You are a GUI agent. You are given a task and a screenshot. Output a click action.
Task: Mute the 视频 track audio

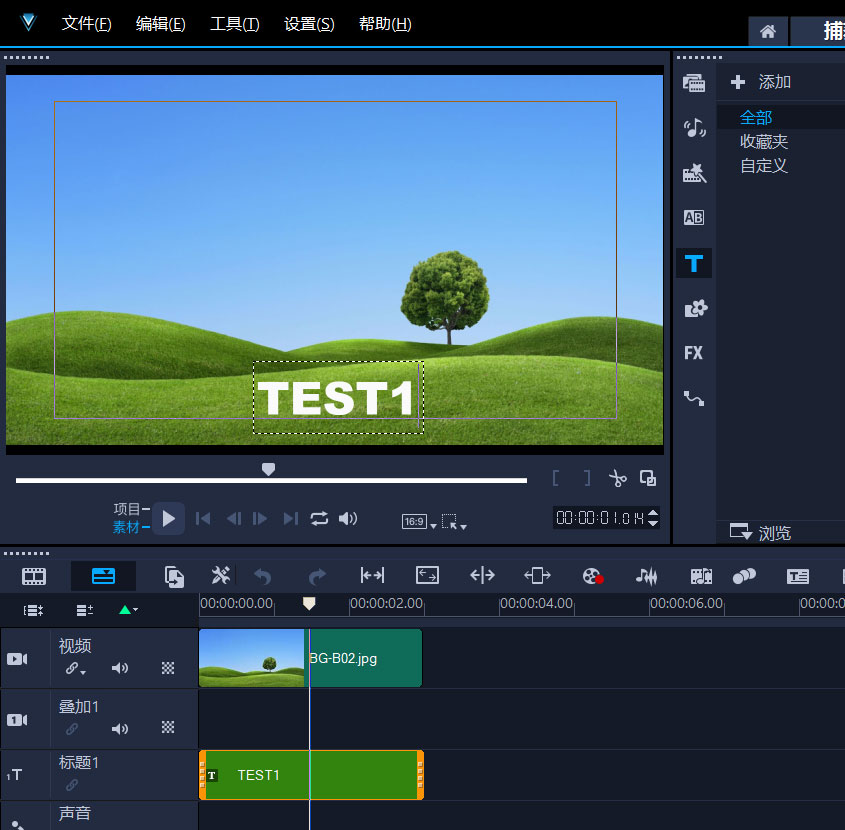tap(120, 669)
